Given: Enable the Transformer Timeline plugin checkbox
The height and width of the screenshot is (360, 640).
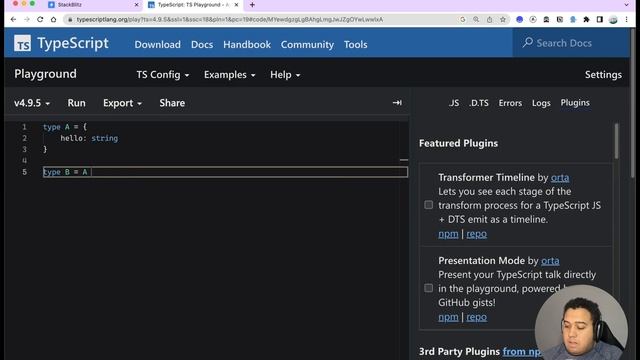Looking at the screenshot, I should coord(428,205).
